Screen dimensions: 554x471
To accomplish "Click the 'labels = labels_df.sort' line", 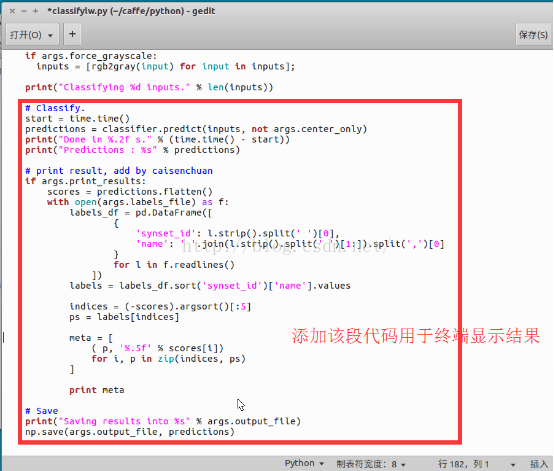I will [210, 285].
